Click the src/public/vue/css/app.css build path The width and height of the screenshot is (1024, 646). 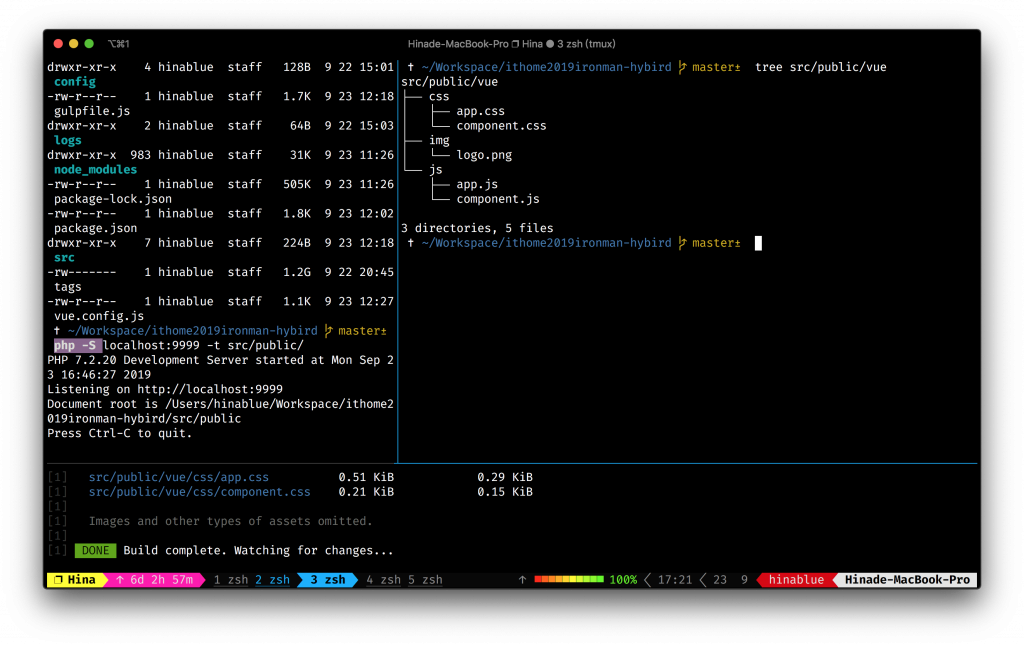coord(179,477)
